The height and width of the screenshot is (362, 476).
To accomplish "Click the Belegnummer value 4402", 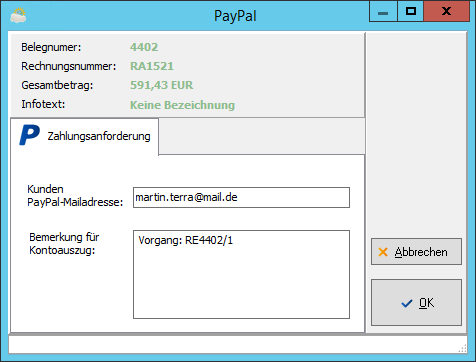I will point(144,47).
